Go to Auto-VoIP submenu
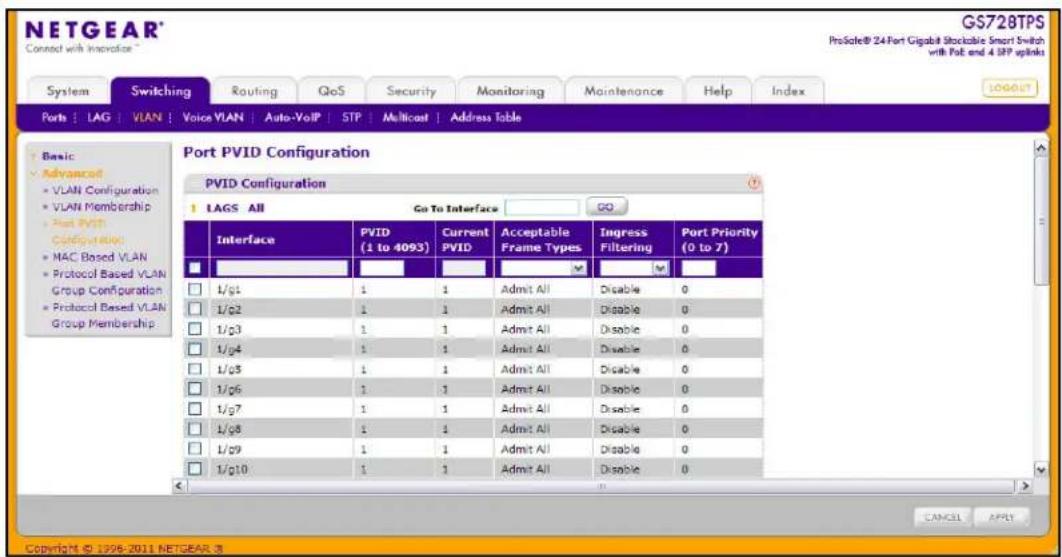 pos(293,117)
